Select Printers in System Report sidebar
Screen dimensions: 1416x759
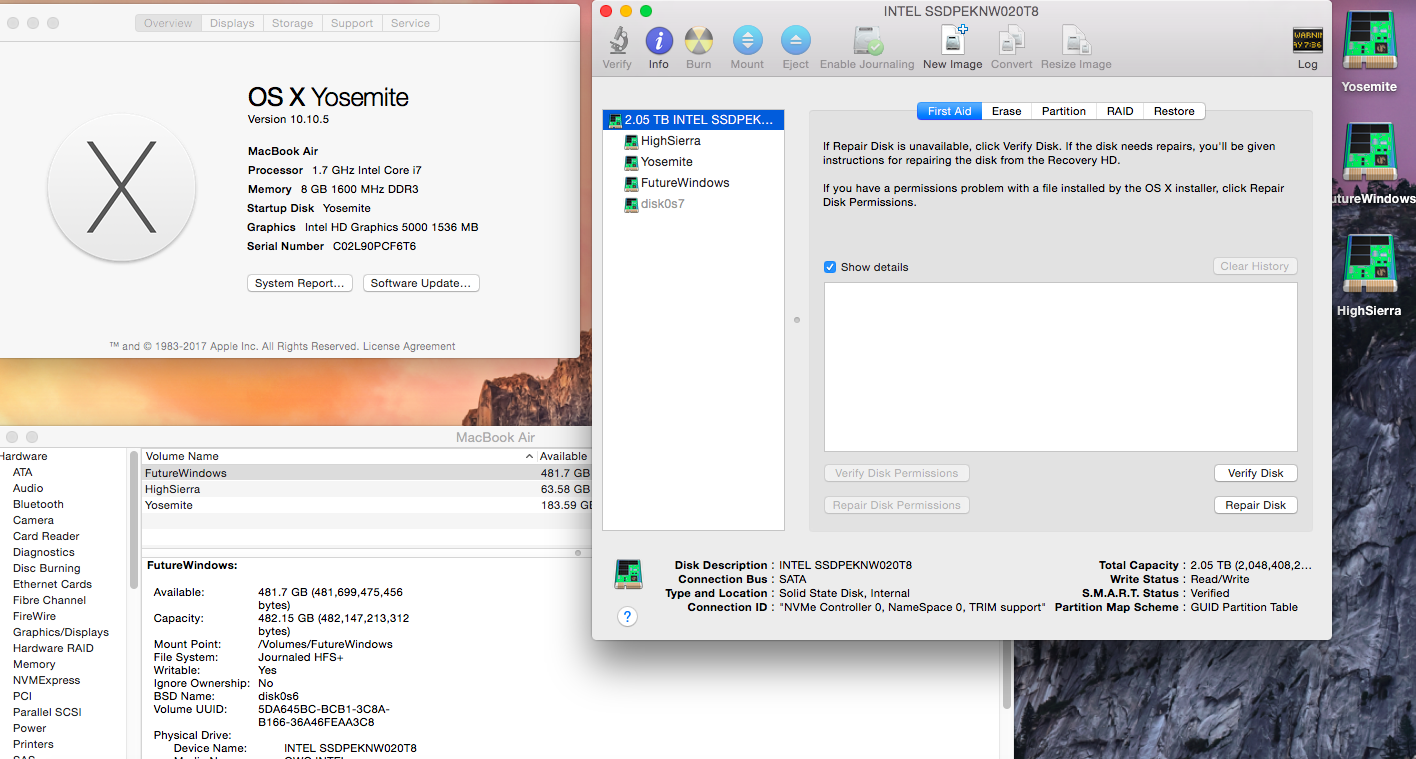33,744
